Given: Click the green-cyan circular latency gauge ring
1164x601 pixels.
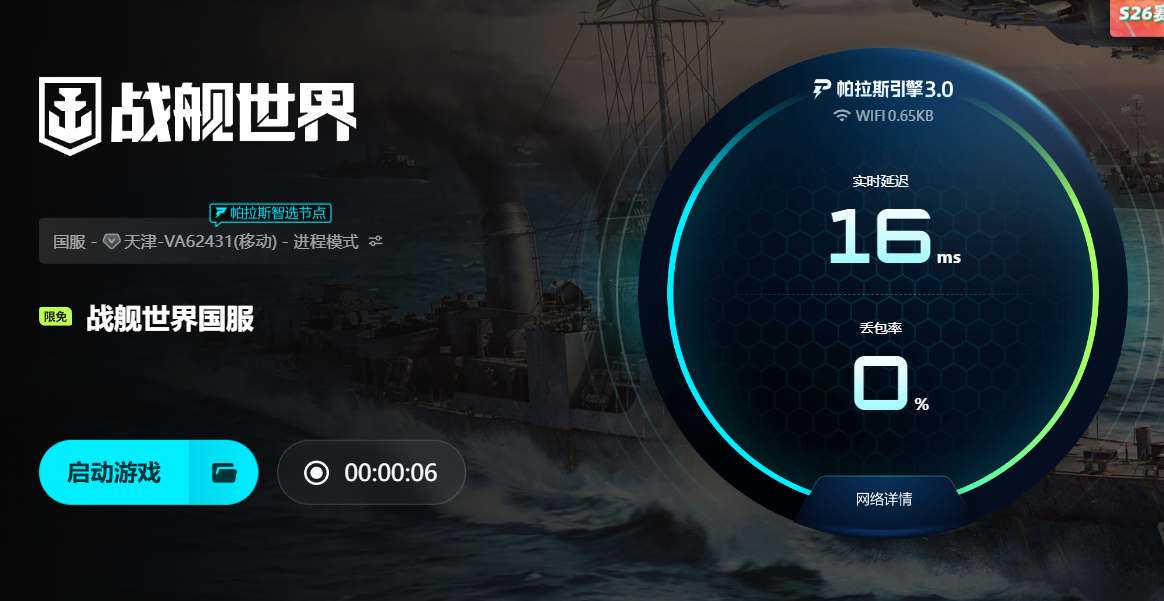Looking at the screenshot, I should (883, 292).
